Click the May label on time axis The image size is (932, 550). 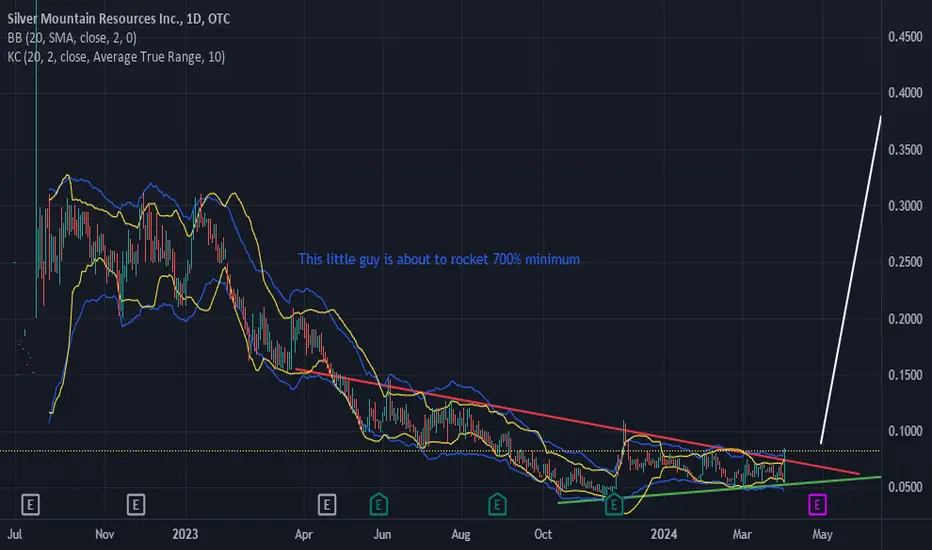[x=822, y=534]
